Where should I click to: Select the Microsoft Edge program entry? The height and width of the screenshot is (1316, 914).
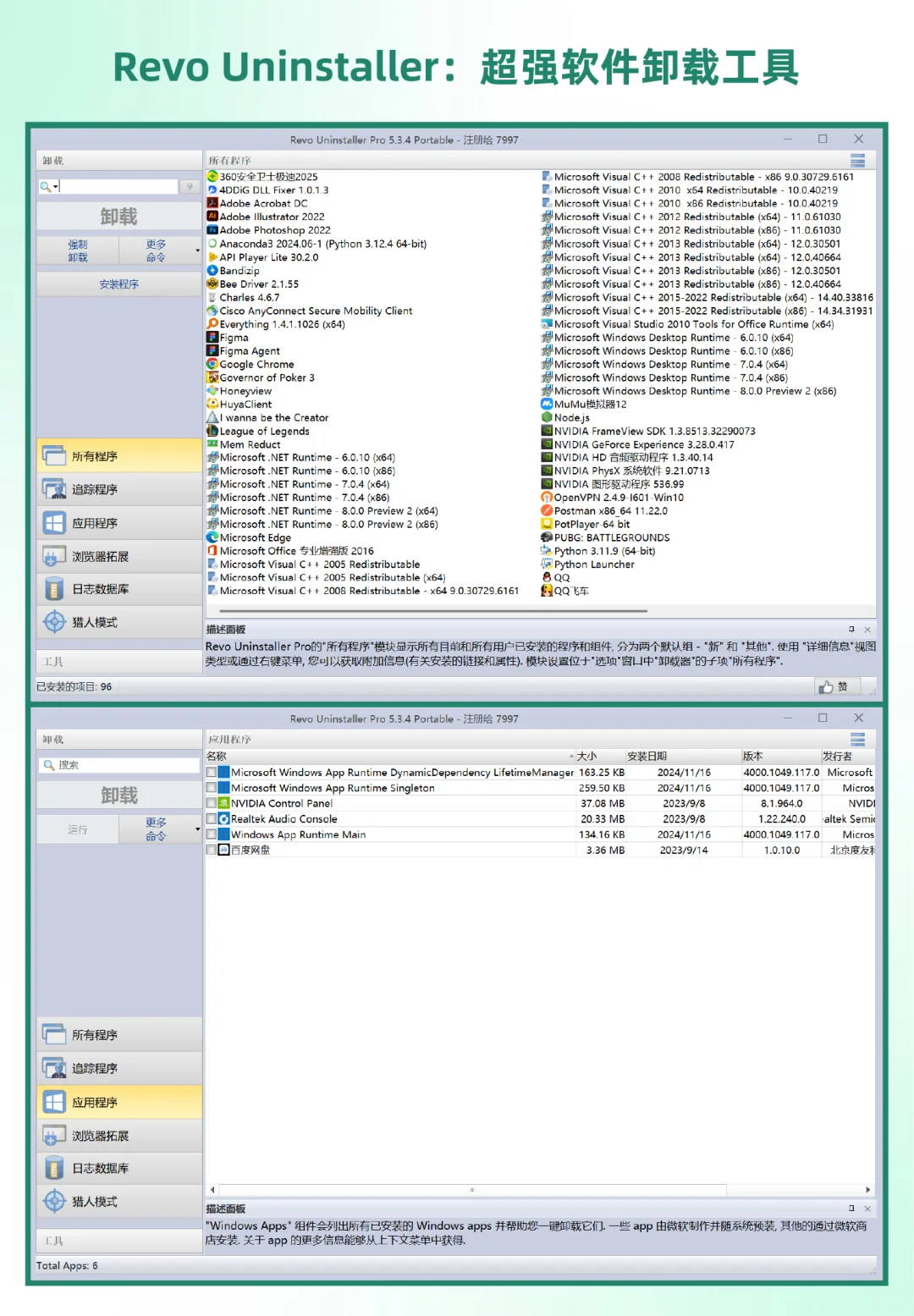click(x=249, y=537)
